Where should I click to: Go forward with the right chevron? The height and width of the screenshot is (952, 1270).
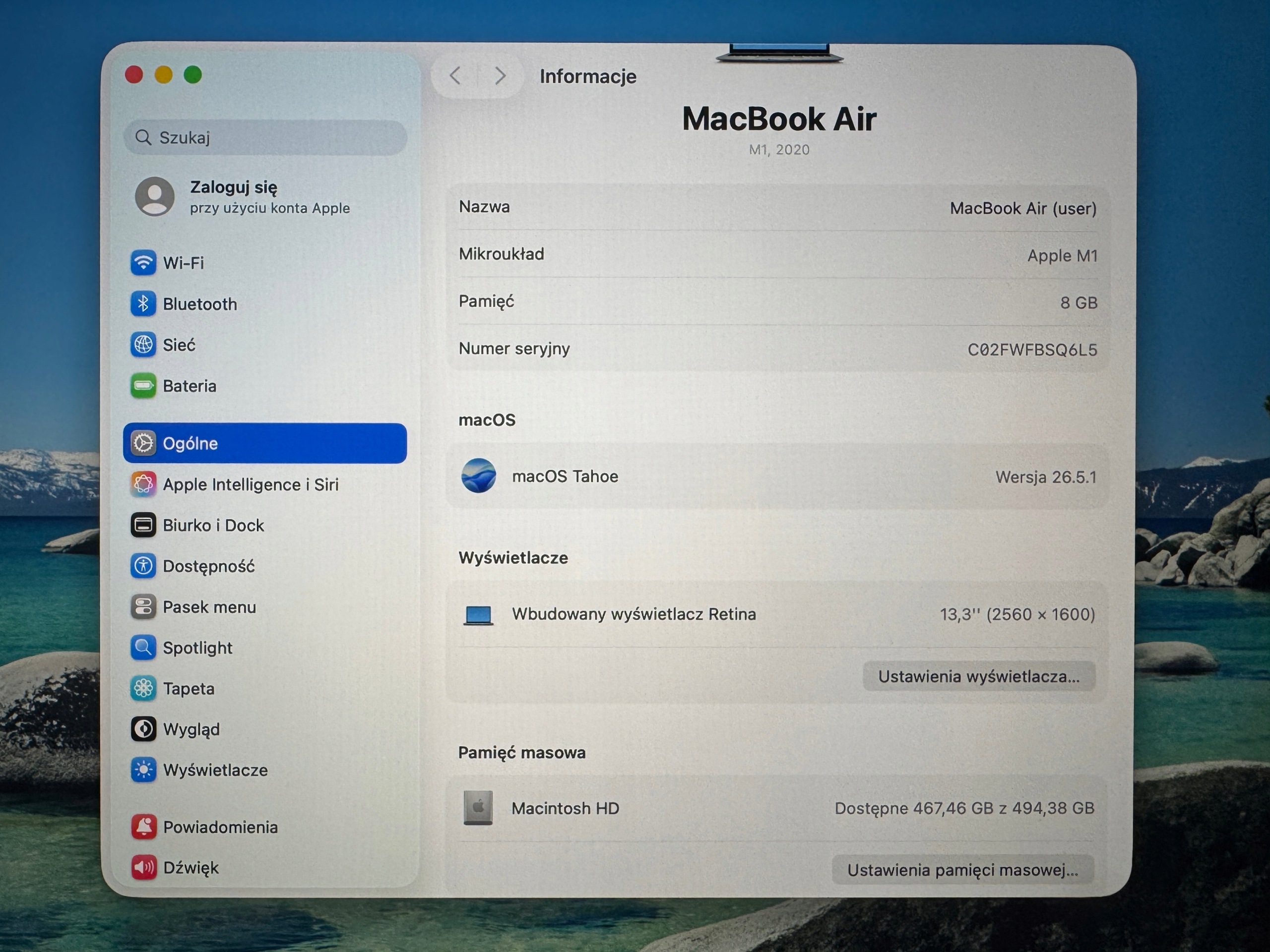point(500,76)
